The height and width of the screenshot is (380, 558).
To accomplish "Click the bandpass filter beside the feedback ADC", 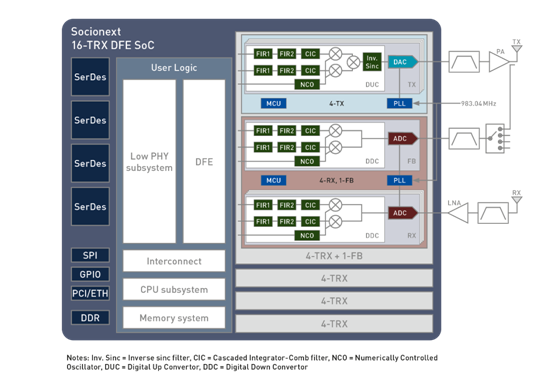I will (464, 138).
